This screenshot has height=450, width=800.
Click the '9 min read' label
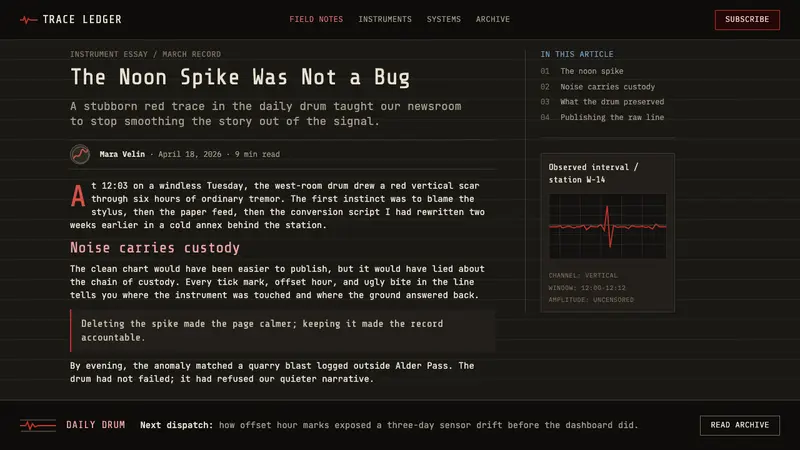point(257,154)
